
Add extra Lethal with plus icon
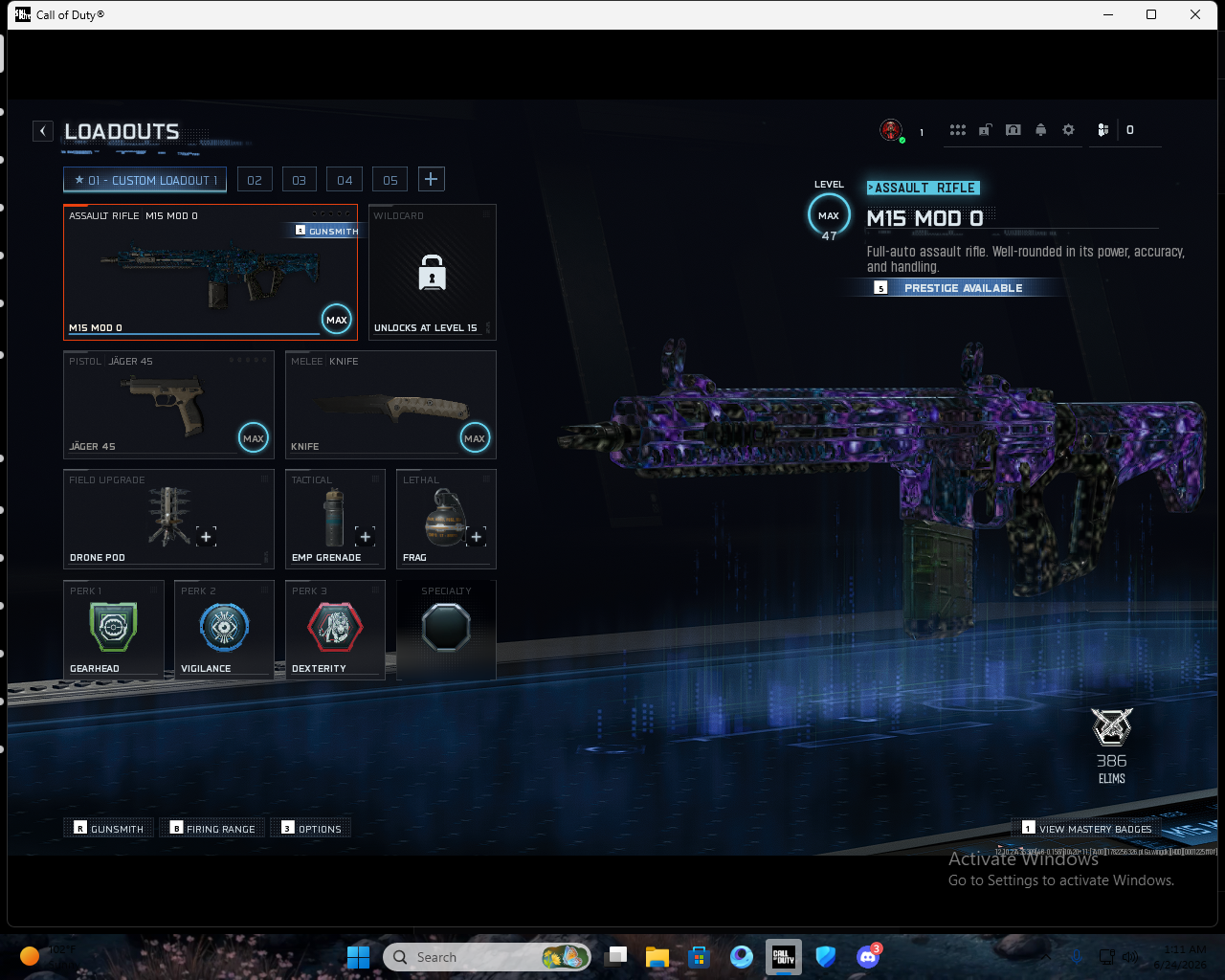[x=476, y=537]
